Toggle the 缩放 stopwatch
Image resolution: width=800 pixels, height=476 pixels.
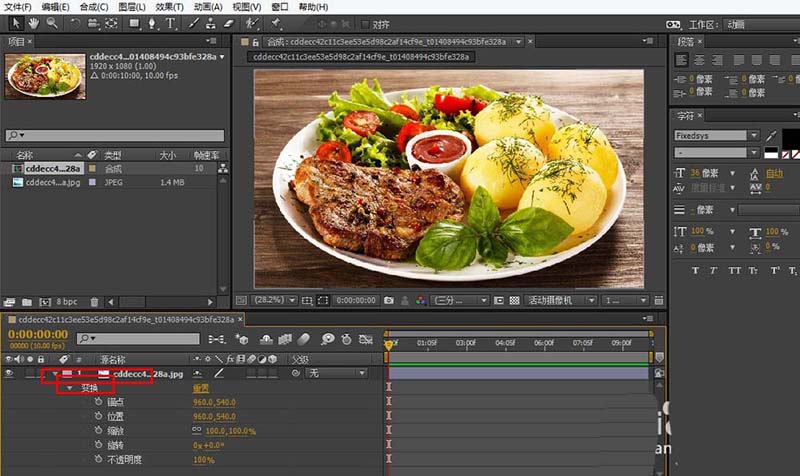pyautogui.click(x=98, y=431)
